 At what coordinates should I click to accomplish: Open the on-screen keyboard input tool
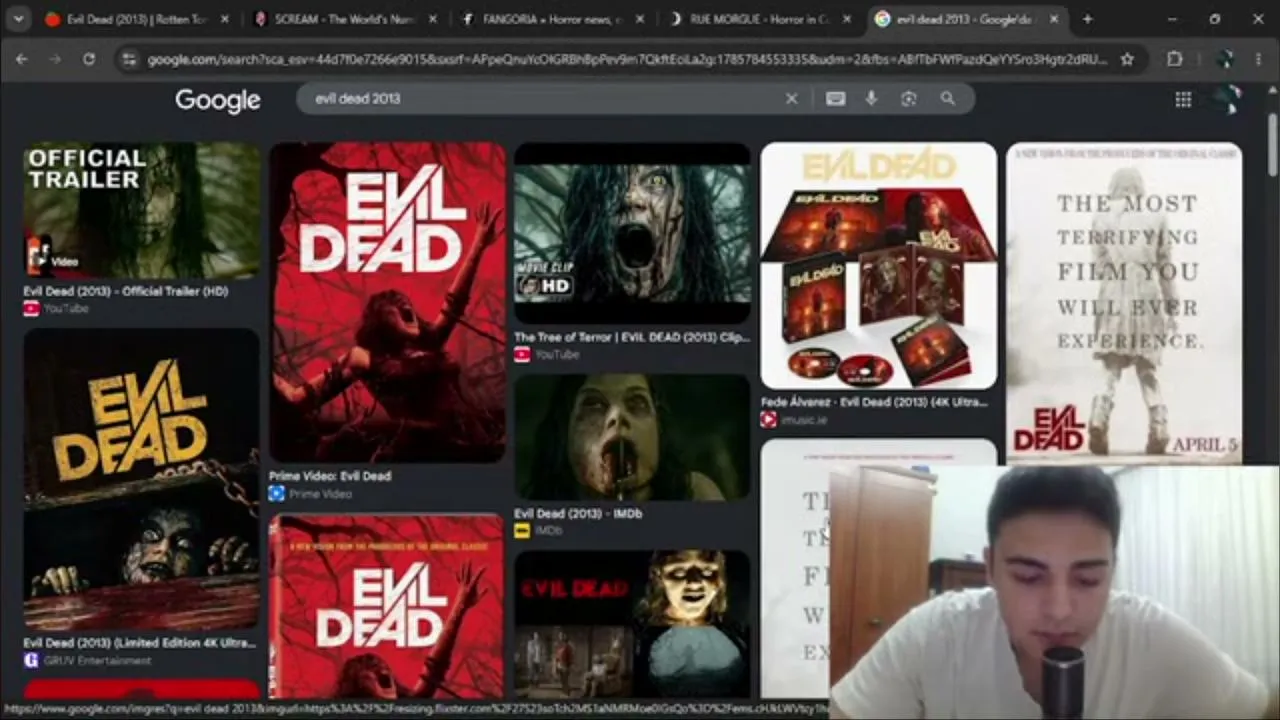click(835, 99)
